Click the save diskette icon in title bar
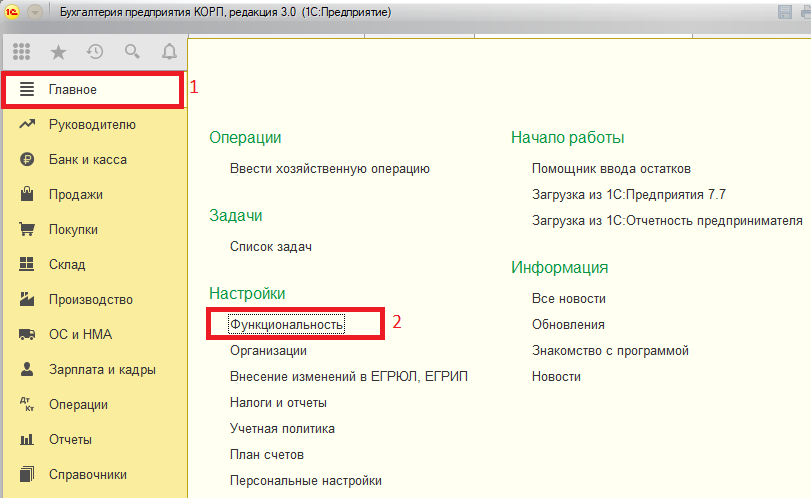This screenshot has width=811, height=498. click(785, 12)
